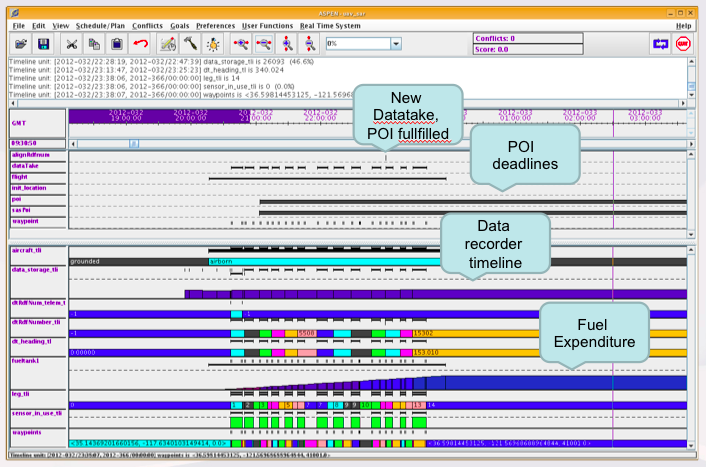The height and width of the screenshot is (467, 706).
Task: Select the data_storage_tli timeline label
Action: [38, 282]
